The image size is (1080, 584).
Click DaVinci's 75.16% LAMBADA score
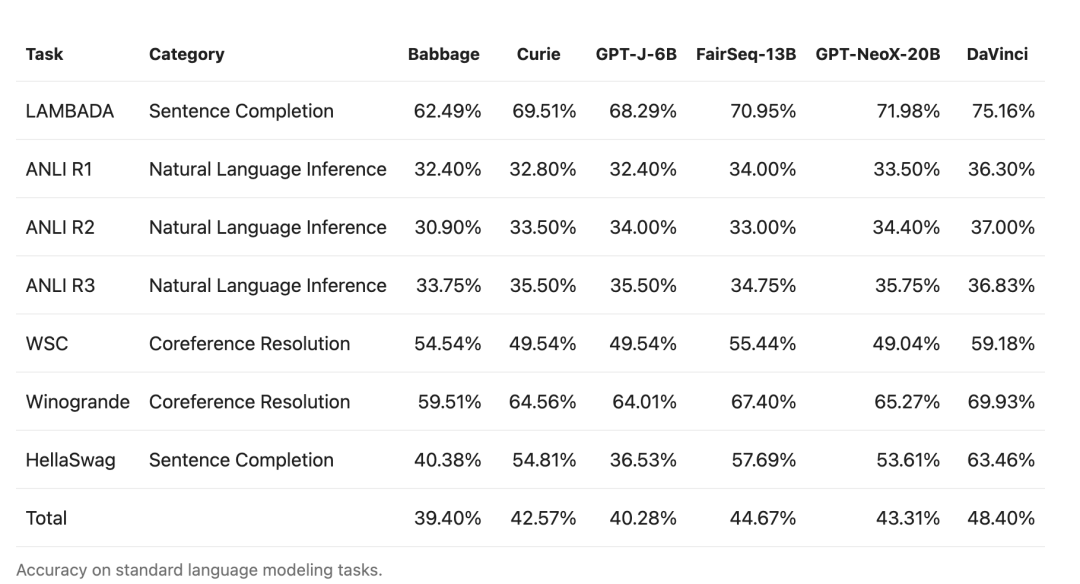pos(1002,111)
